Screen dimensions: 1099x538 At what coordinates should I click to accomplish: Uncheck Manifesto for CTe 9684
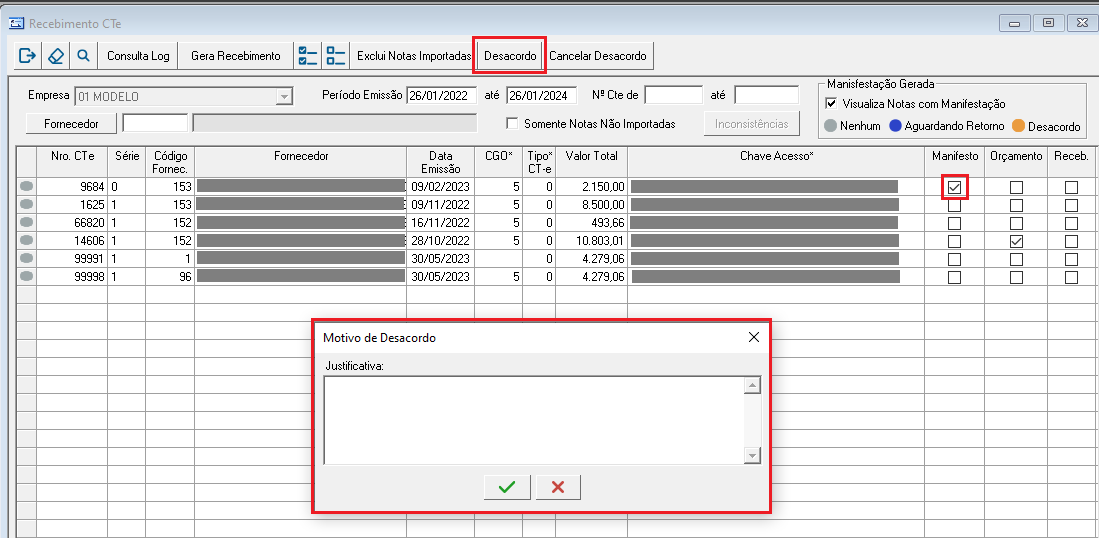point(955,188)
